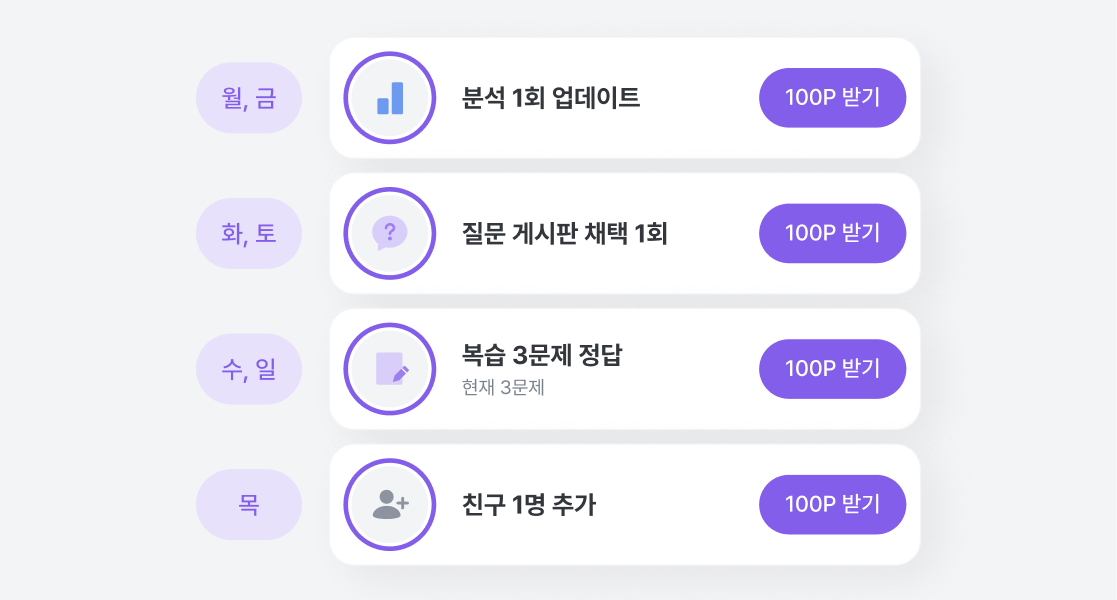1117x600 pixels.
Task: Click the review note with pencil icon
Action: (x=392, y=368)
